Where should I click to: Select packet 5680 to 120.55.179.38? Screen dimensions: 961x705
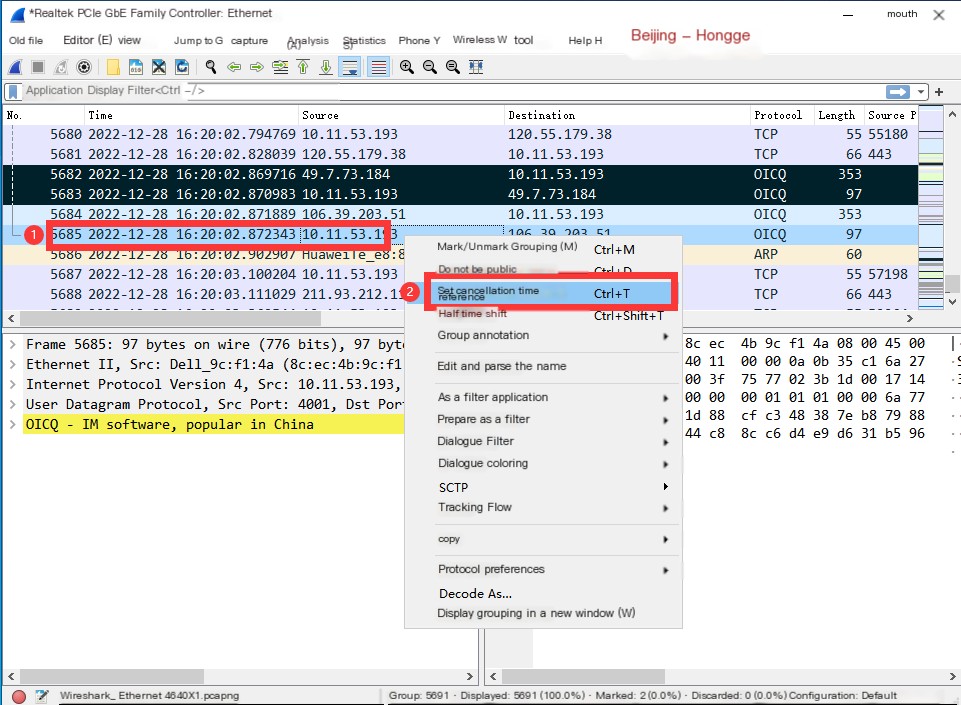point(460,134)
